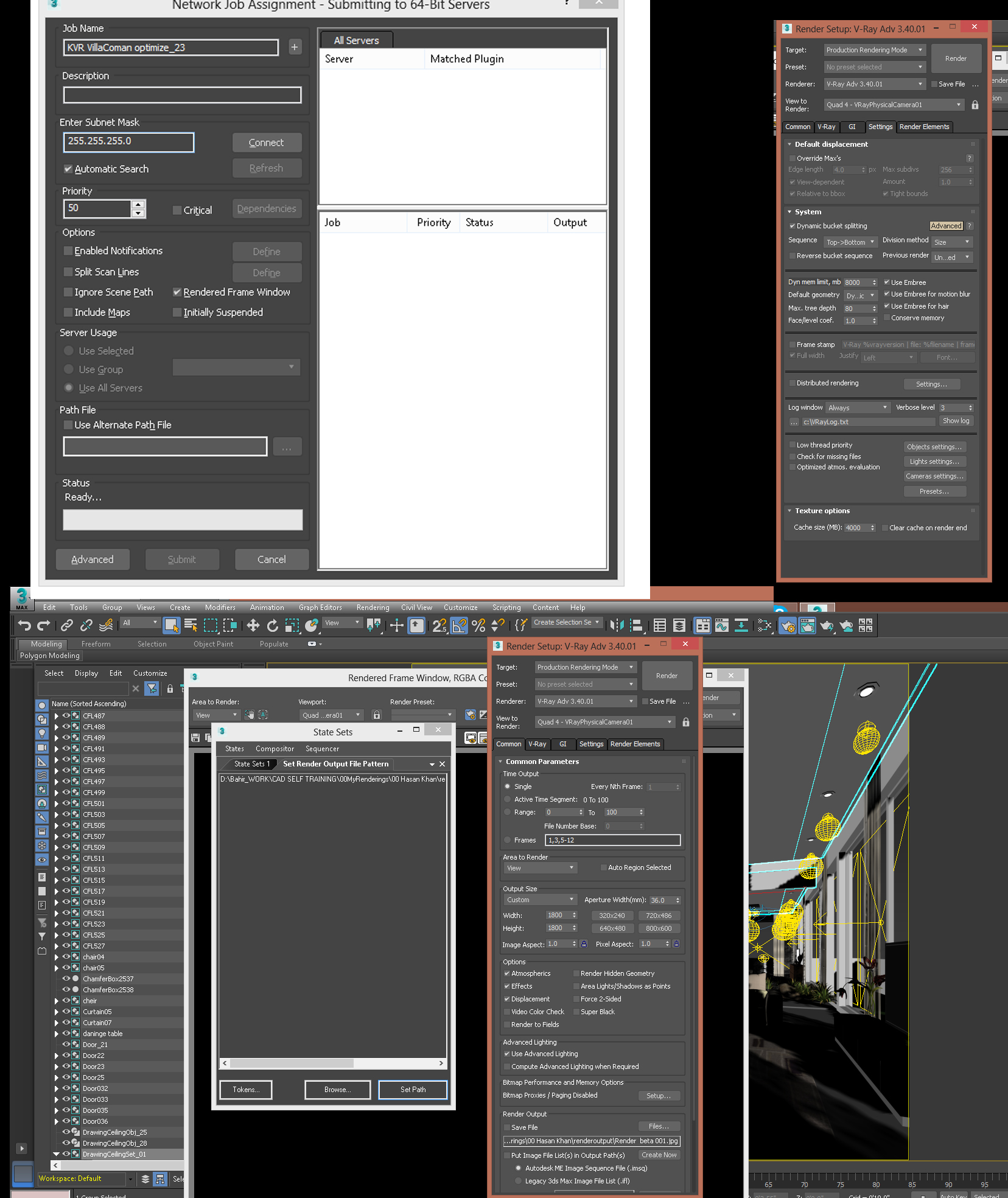Image resolution: width=1008 pixels, height=1198 pixels.
Task: Toggle the Snaps icon in the toolbar
Action: tap(439, 625)
